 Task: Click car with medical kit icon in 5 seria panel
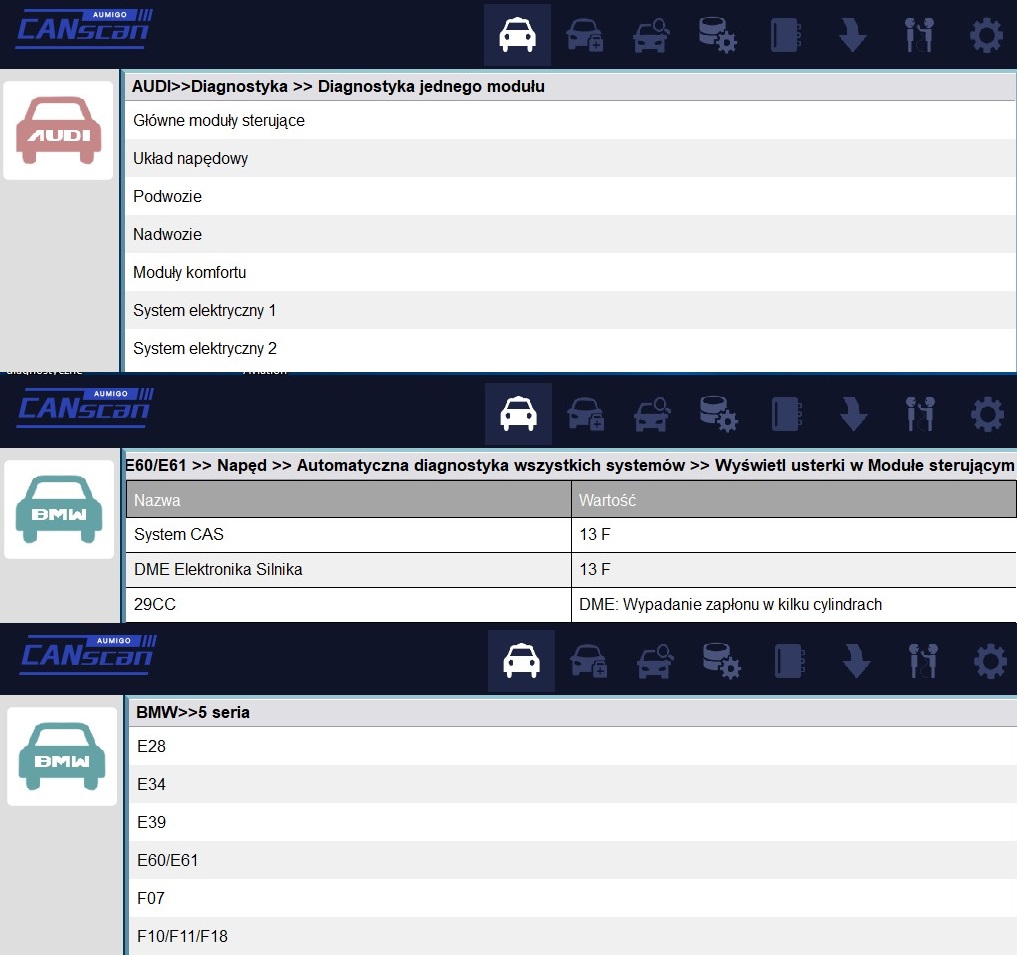[588, 661]
